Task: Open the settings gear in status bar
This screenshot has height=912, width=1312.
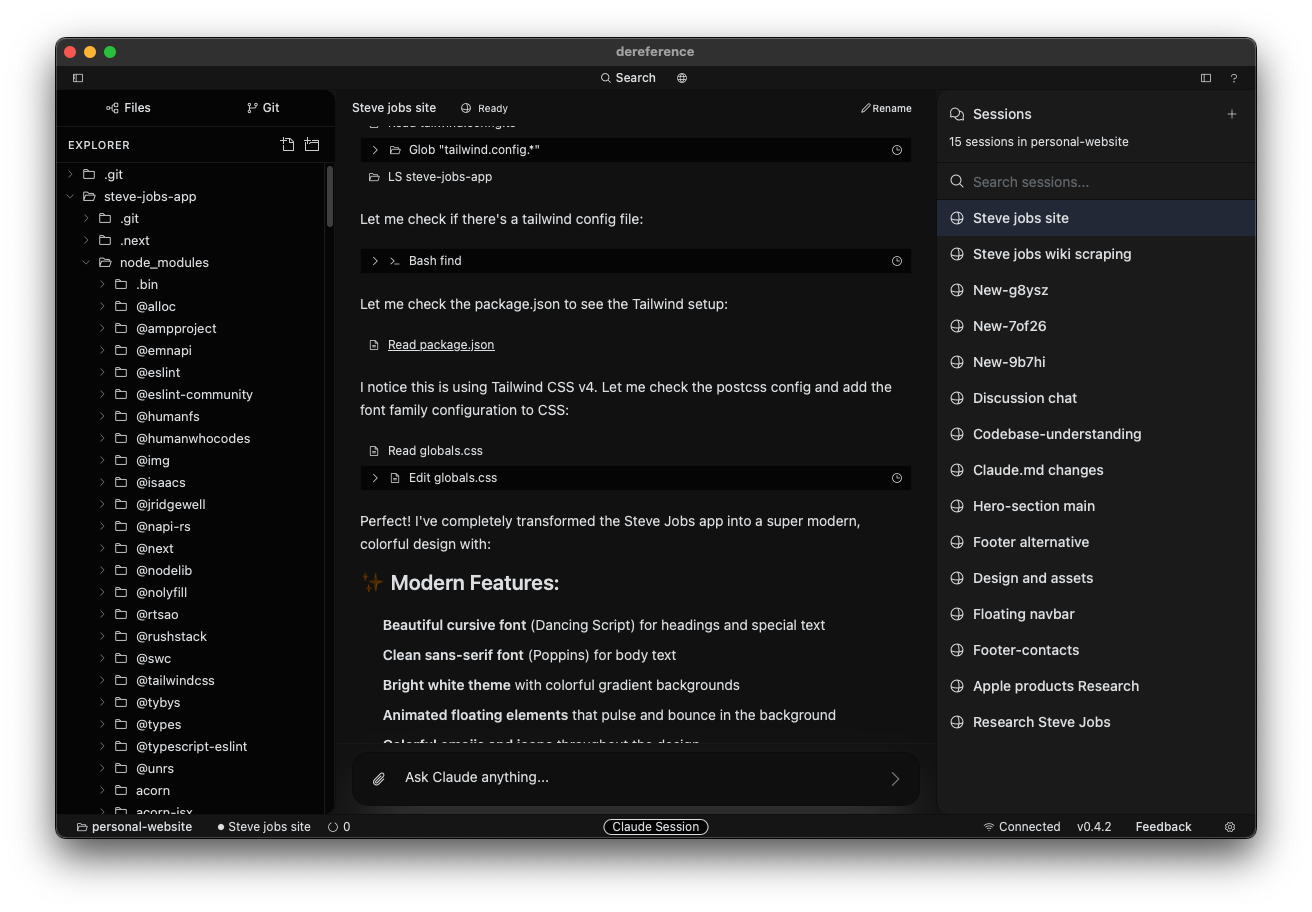Action: click(x=1230, y=827)
